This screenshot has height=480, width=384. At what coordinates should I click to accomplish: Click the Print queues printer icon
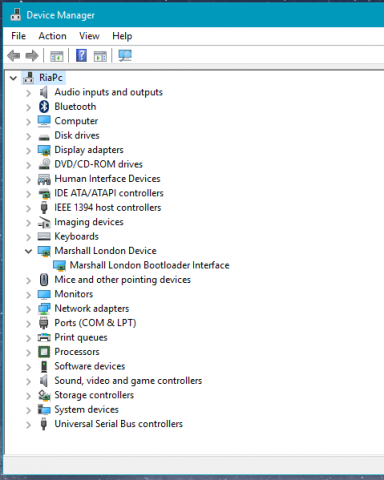coord(44,337)
